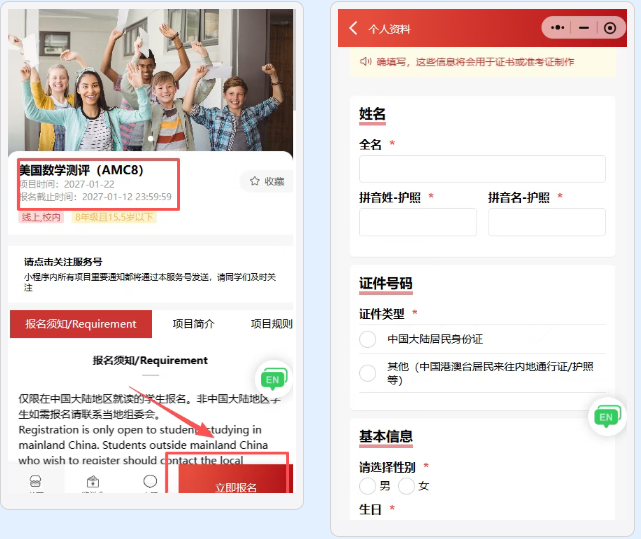Open the three-dot mini program menu
This screenshot has width=641, height=539.
click(557, 28)
